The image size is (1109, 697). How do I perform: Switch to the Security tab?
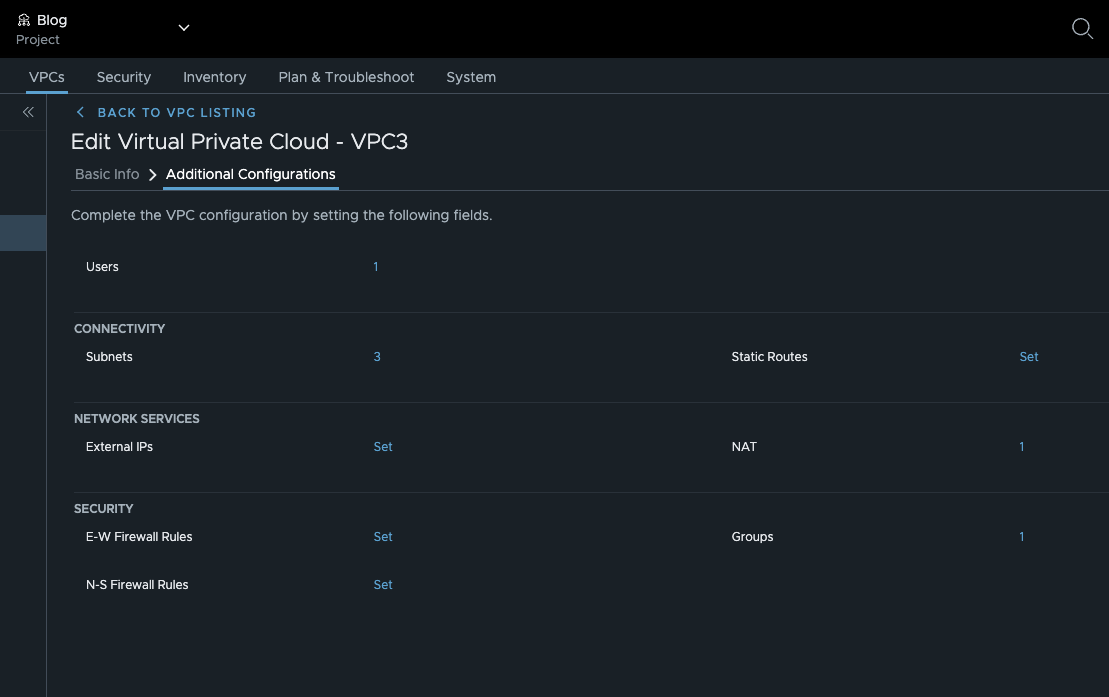[x=123, y=77]
